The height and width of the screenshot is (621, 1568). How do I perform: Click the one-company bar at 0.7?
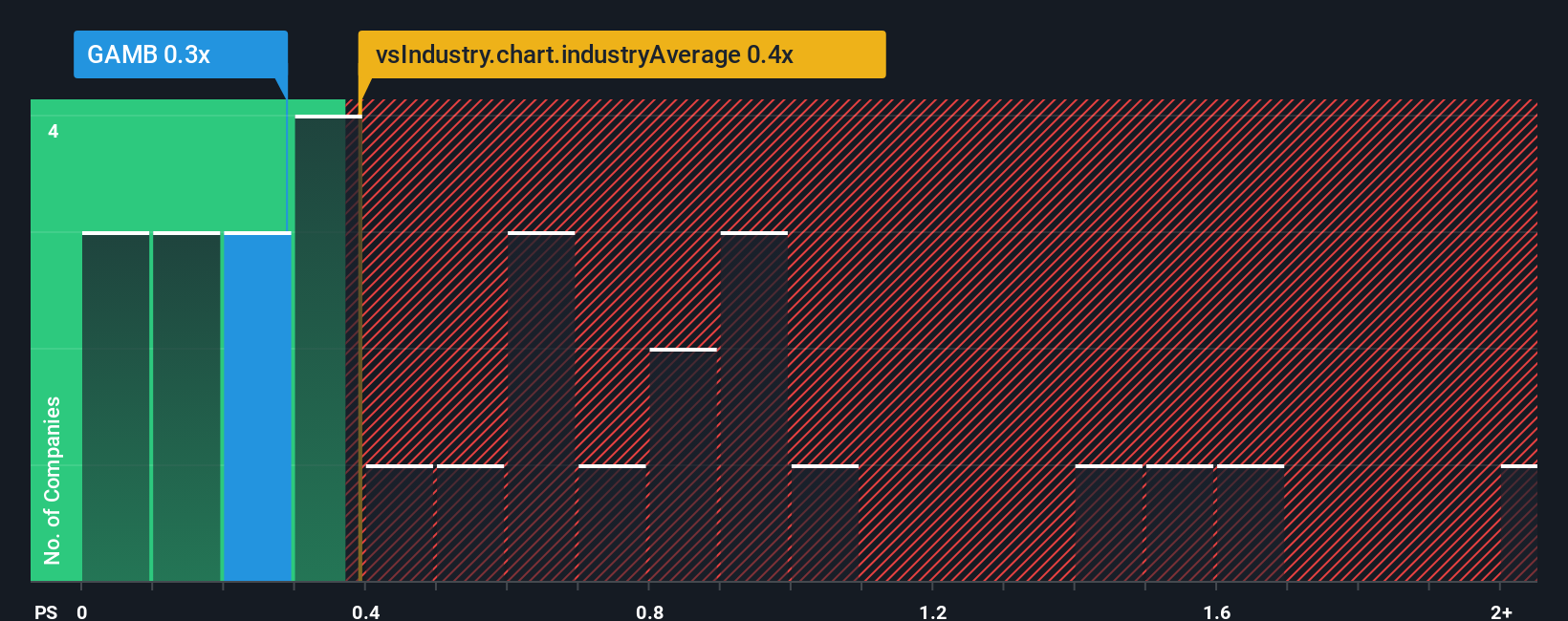[x=612, y=523]
